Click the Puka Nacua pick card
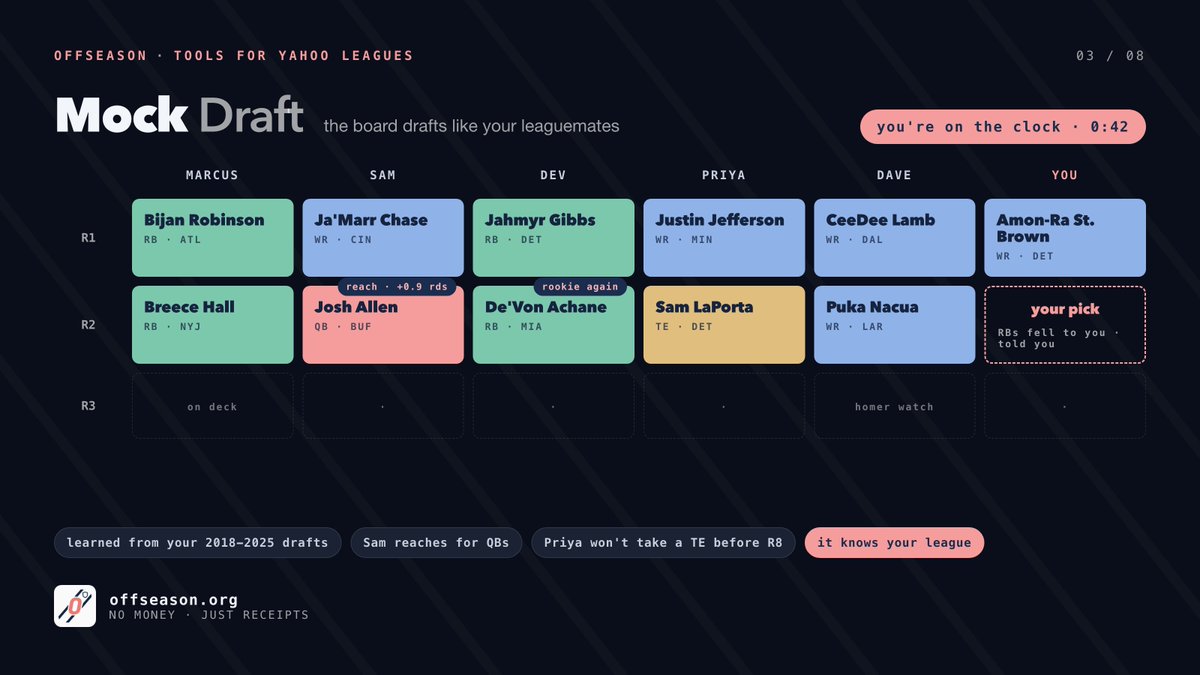Screen dimensions: 1200x675 tap(894, 325)
